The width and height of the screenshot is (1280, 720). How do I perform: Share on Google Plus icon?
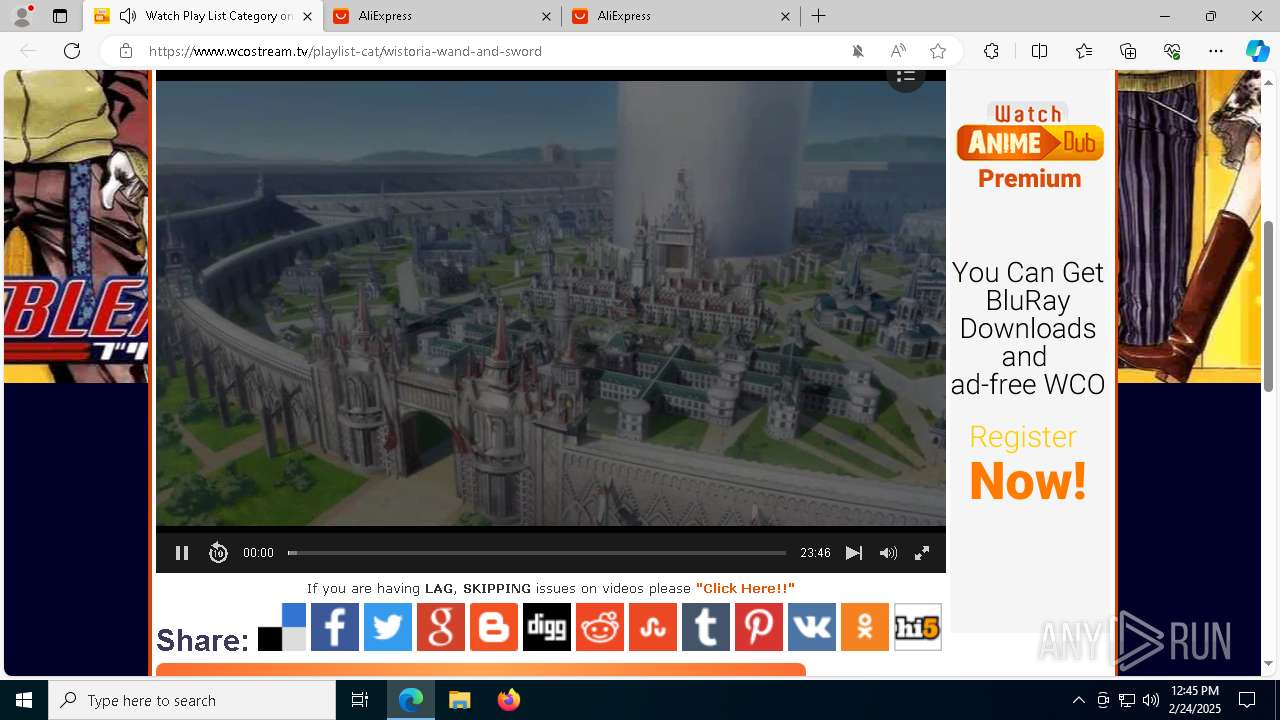tap(441, 628)
